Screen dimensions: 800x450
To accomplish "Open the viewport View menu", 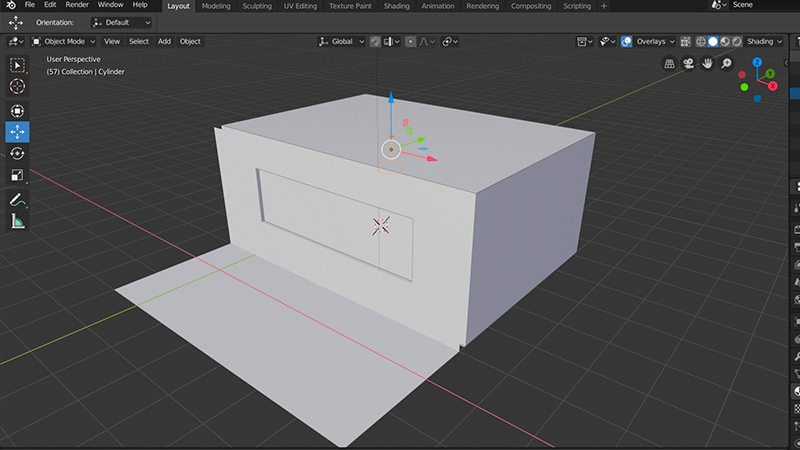I will pos(112,41).
